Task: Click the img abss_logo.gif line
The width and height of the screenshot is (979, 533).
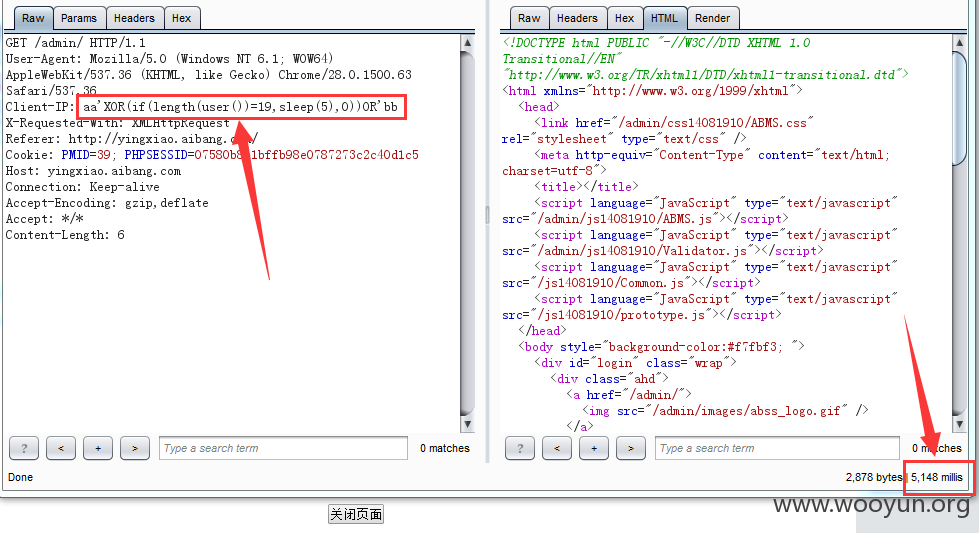Action: (725, 411)
